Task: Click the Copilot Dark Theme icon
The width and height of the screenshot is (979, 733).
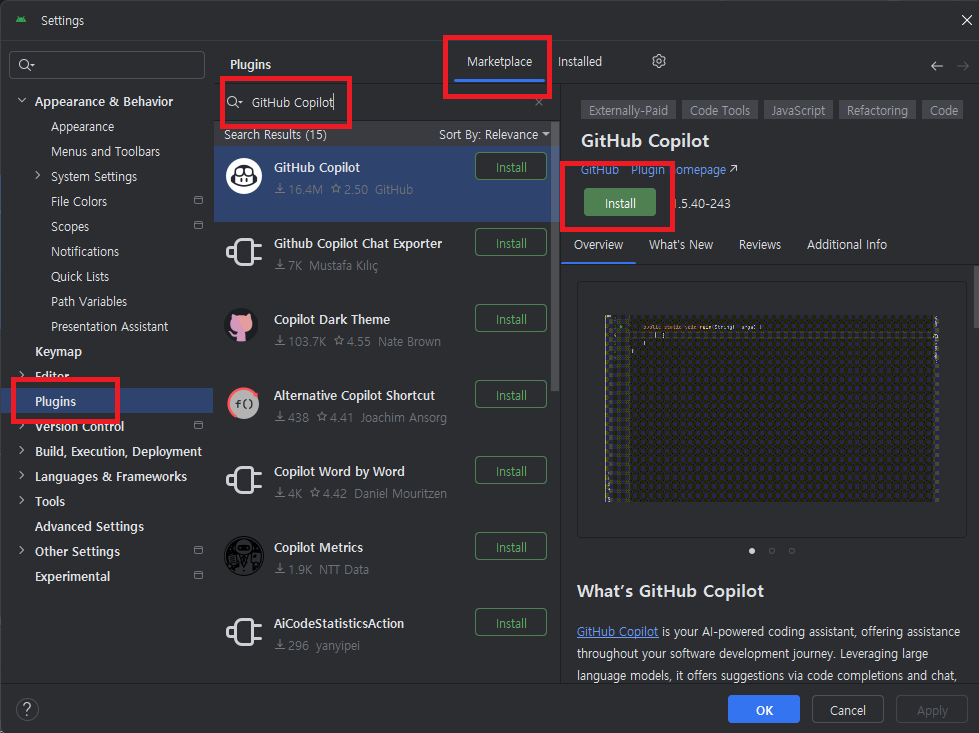Action: click(242, 325)
